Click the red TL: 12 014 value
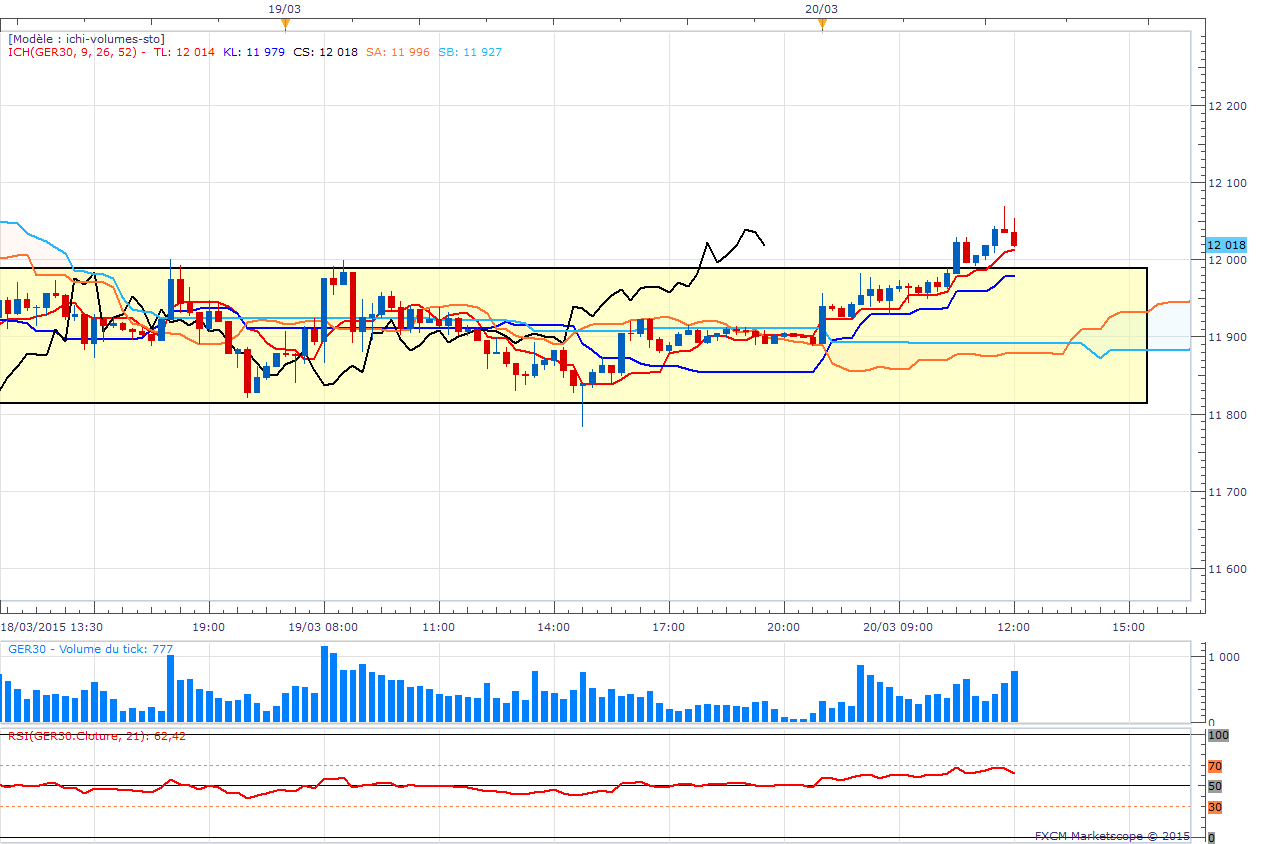1263x844 pixels. click(x=186, y=52)
